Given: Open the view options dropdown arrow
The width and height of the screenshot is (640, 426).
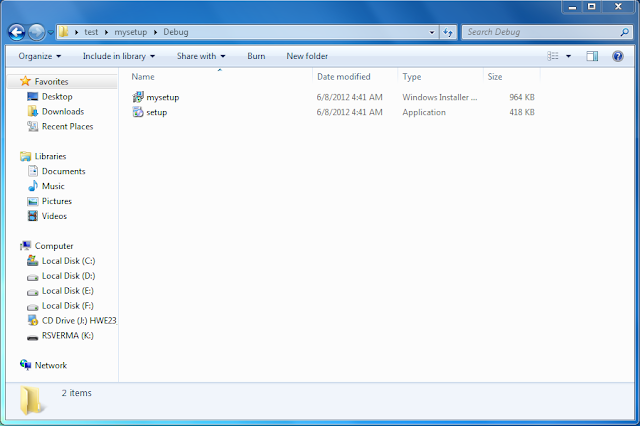Looking at the screenshot, I should point(568,56).
